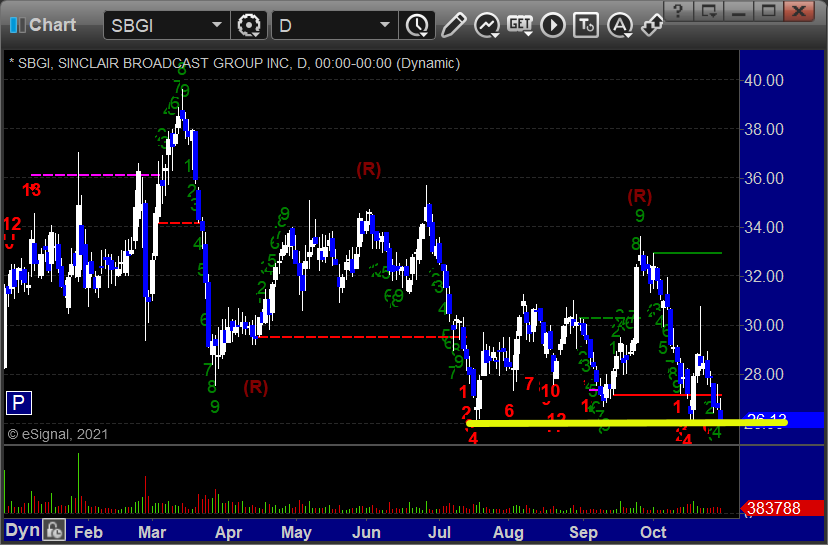Open symbol settings gear menu

pos(249,25)
